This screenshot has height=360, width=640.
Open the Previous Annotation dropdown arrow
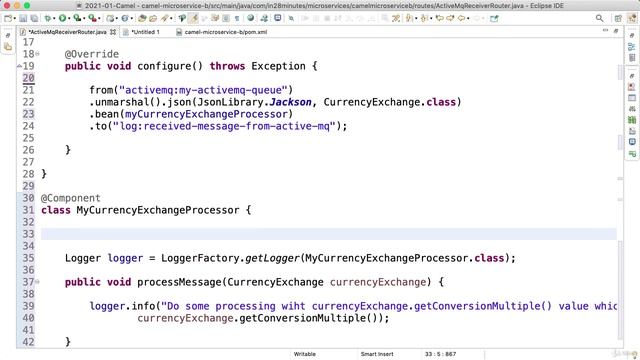coord(430,18)
